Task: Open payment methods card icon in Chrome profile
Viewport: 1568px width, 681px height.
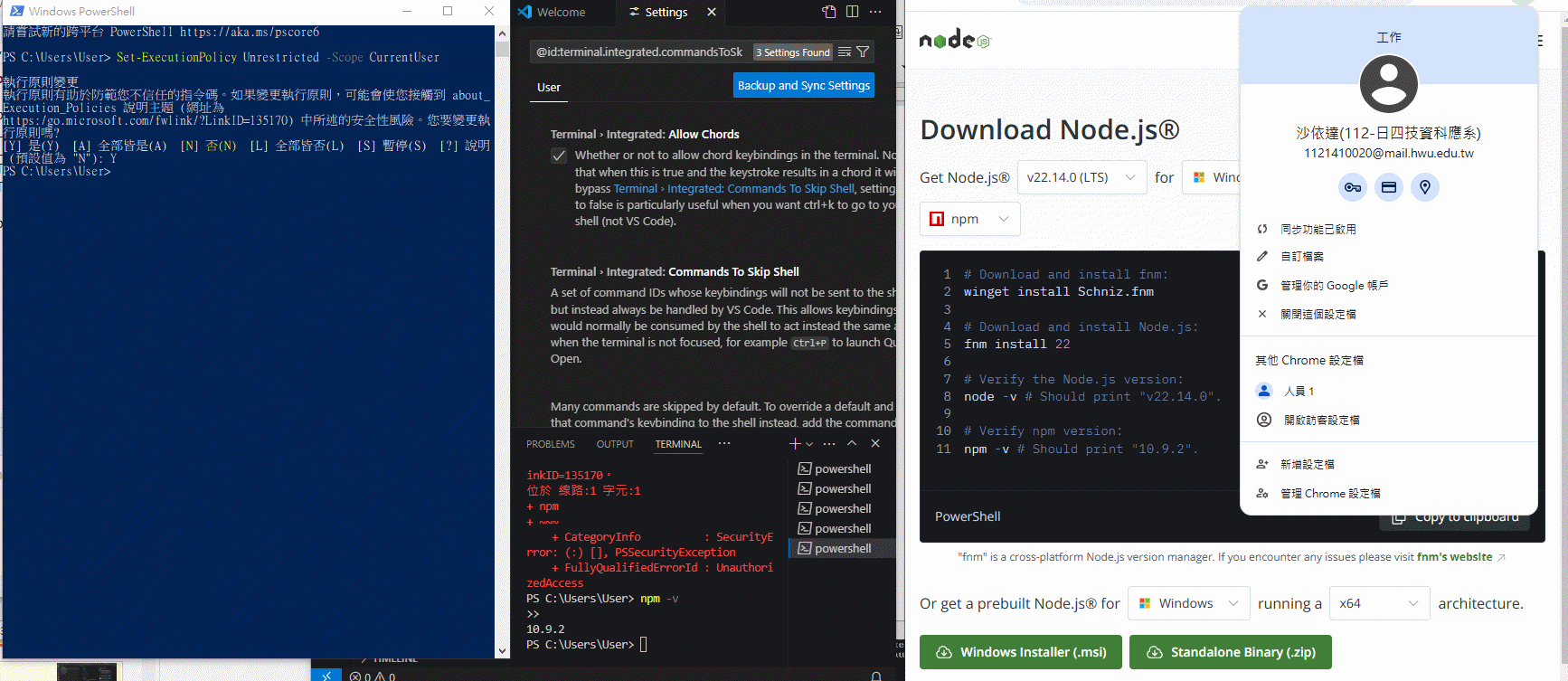Action: pos(1388,187)
